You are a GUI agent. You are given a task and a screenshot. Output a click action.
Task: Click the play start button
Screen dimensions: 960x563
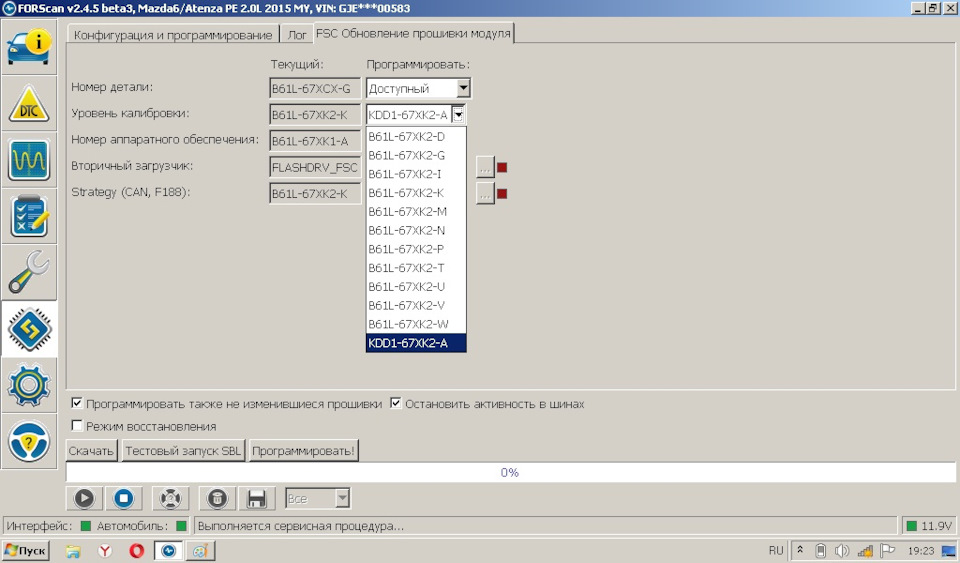tap(84, 499)
